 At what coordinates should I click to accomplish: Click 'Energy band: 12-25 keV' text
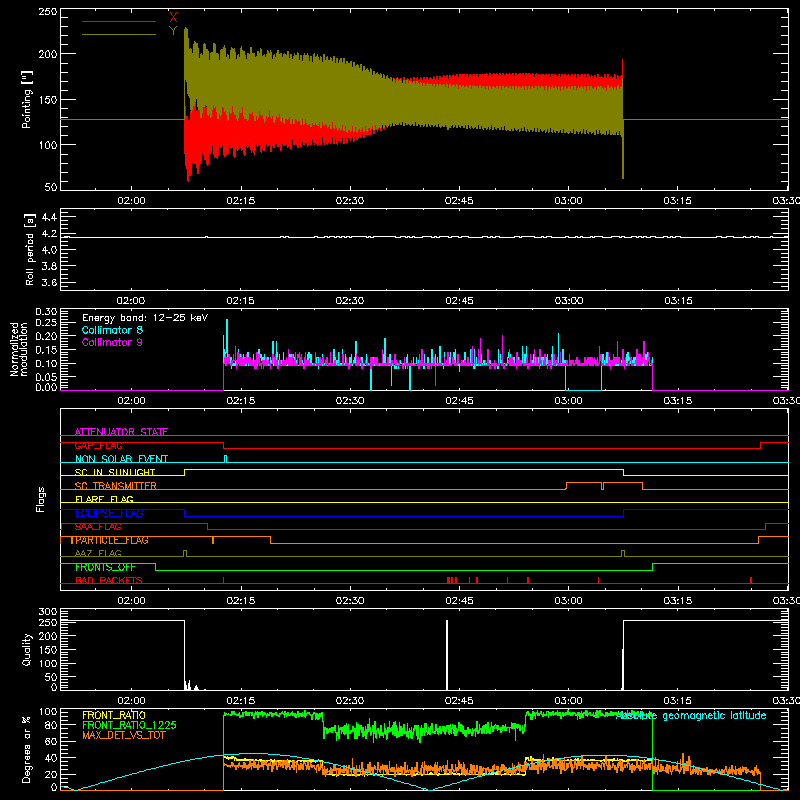tap(145, 318)
